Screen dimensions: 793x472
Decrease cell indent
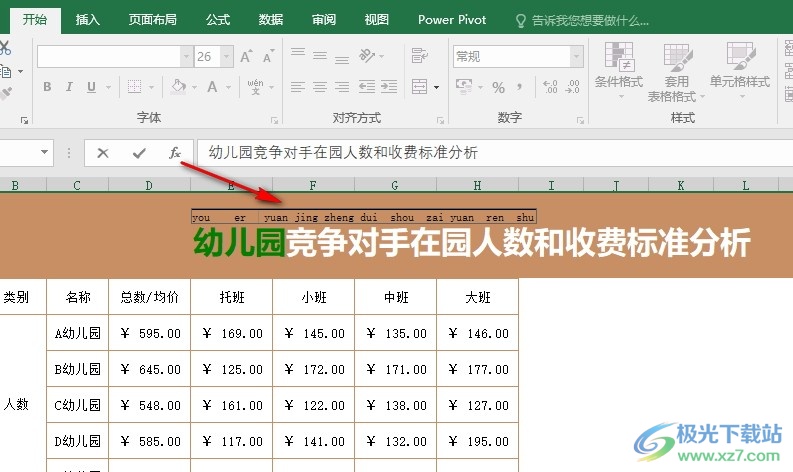pos(367,87)
